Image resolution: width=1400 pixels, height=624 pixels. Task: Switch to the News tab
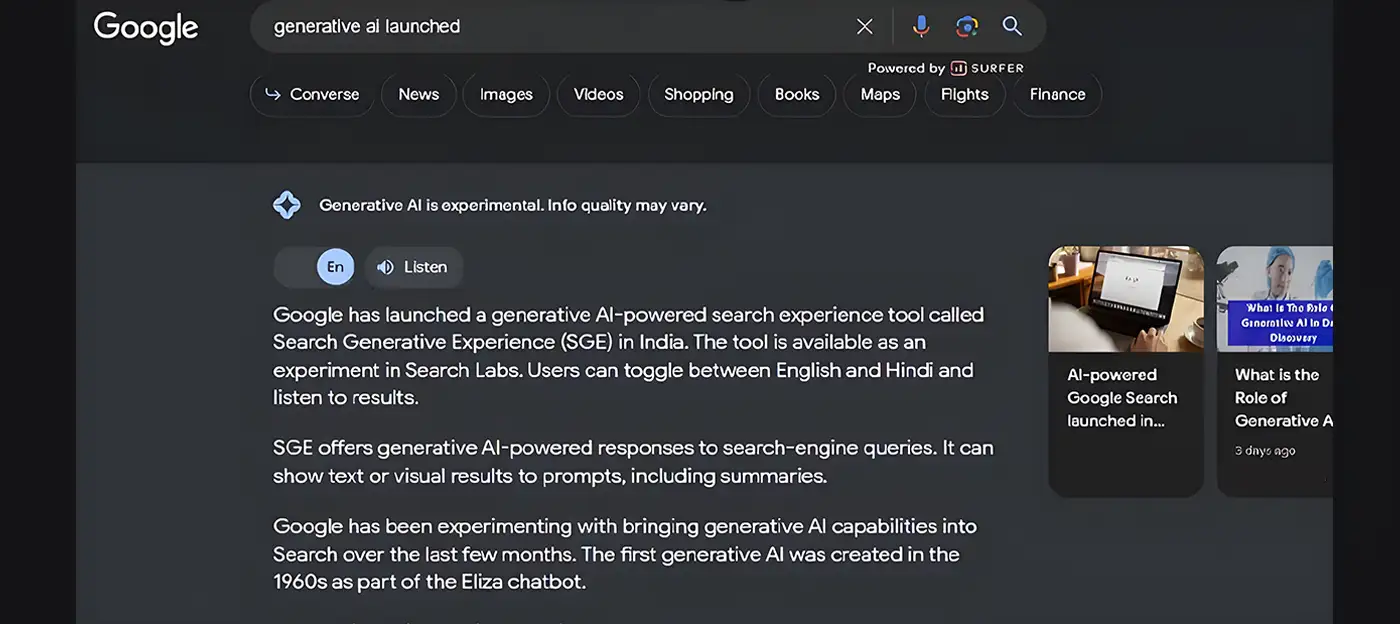(x=418, y=93)
